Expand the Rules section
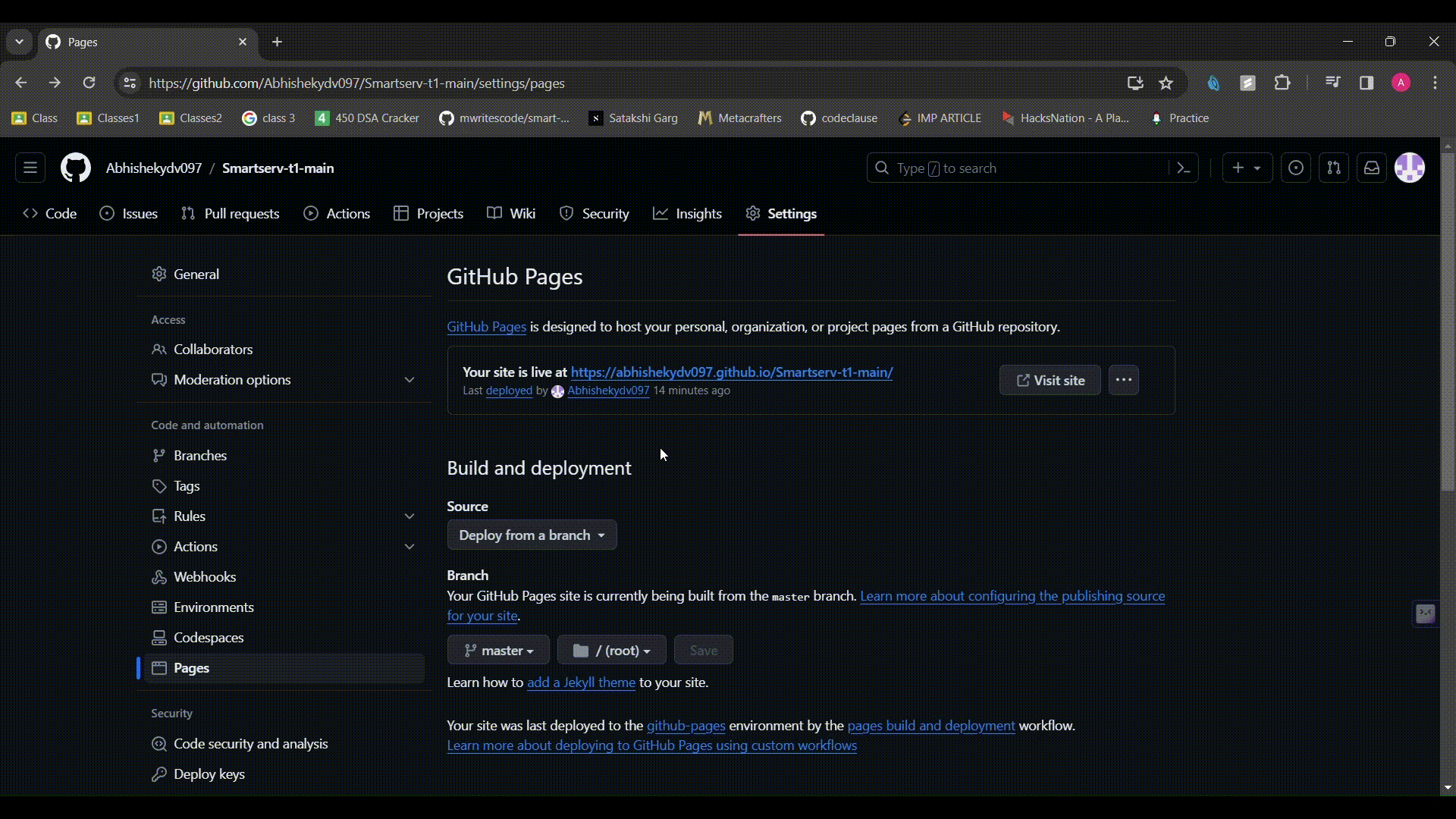This screenshot has width=1456, height=819. coord(409,516)
